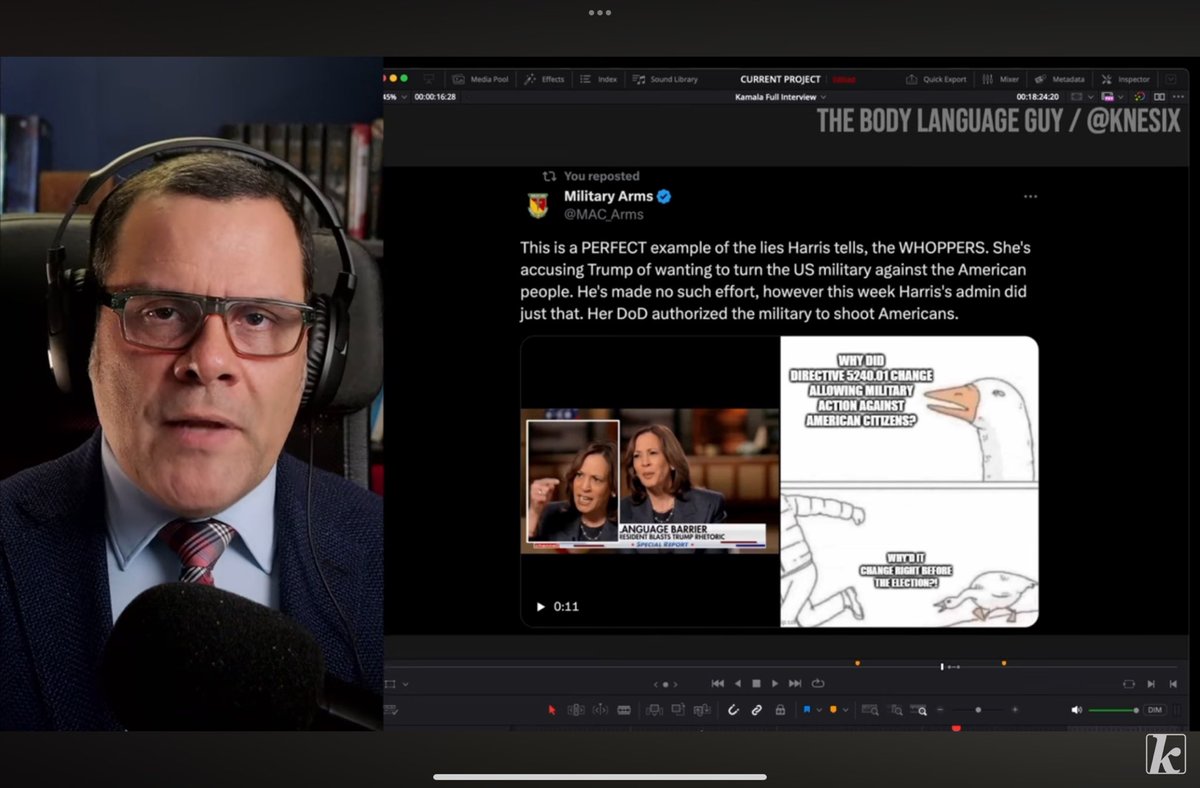
Task: Show the Mixer panel
Action: [x=1001, y=79]
